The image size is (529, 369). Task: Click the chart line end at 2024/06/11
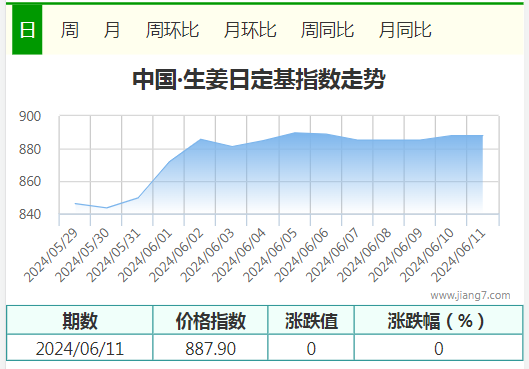click(482, 136)
